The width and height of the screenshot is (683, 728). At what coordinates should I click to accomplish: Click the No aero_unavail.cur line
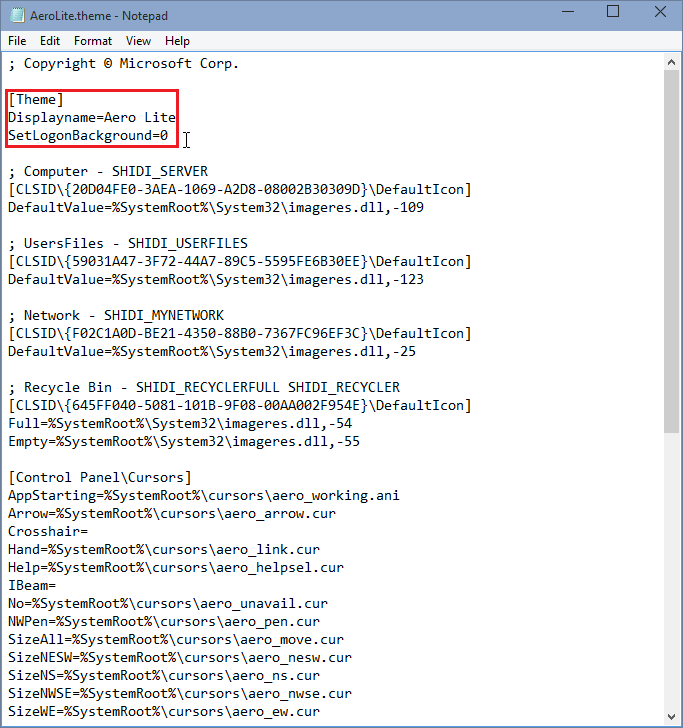168,604
